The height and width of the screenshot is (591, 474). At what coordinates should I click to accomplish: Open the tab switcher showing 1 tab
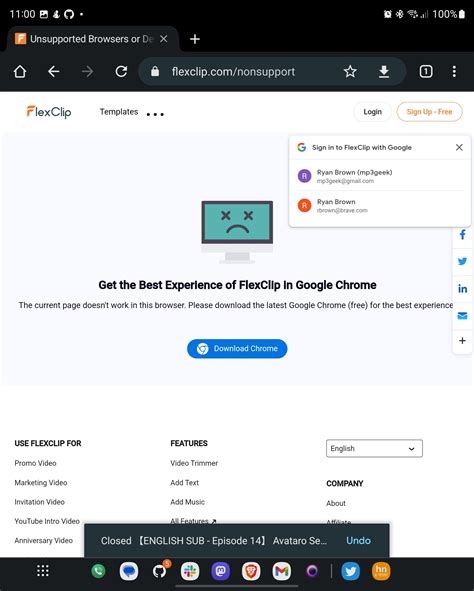pyautogui.click(x=426, y=71)
